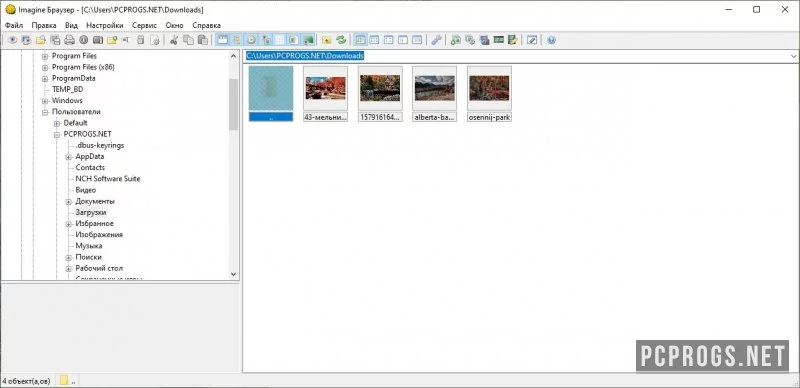Click the camera-like dark toolbar icon
The width and height of the screenshot is (800, 388).
pos(98,40)
